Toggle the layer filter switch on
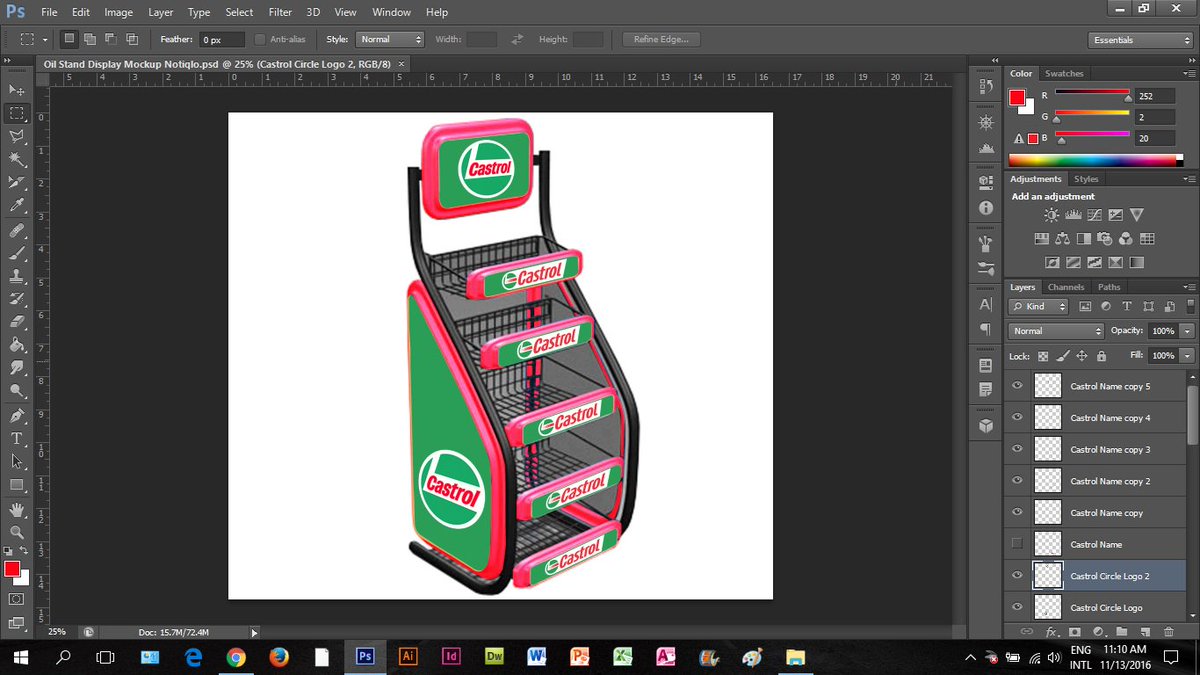 point(1190,306)
